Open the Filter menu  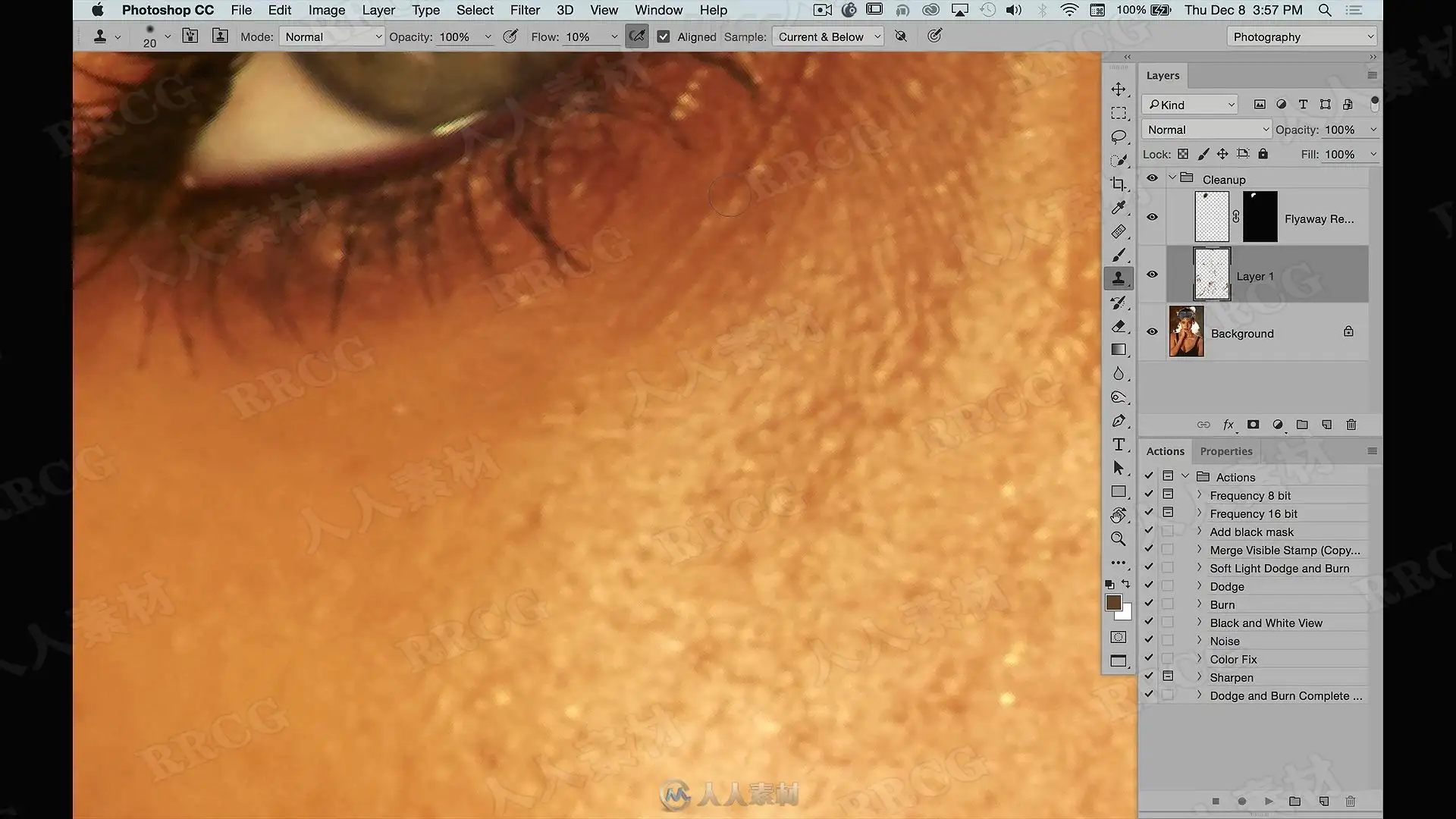pos(525,10)
